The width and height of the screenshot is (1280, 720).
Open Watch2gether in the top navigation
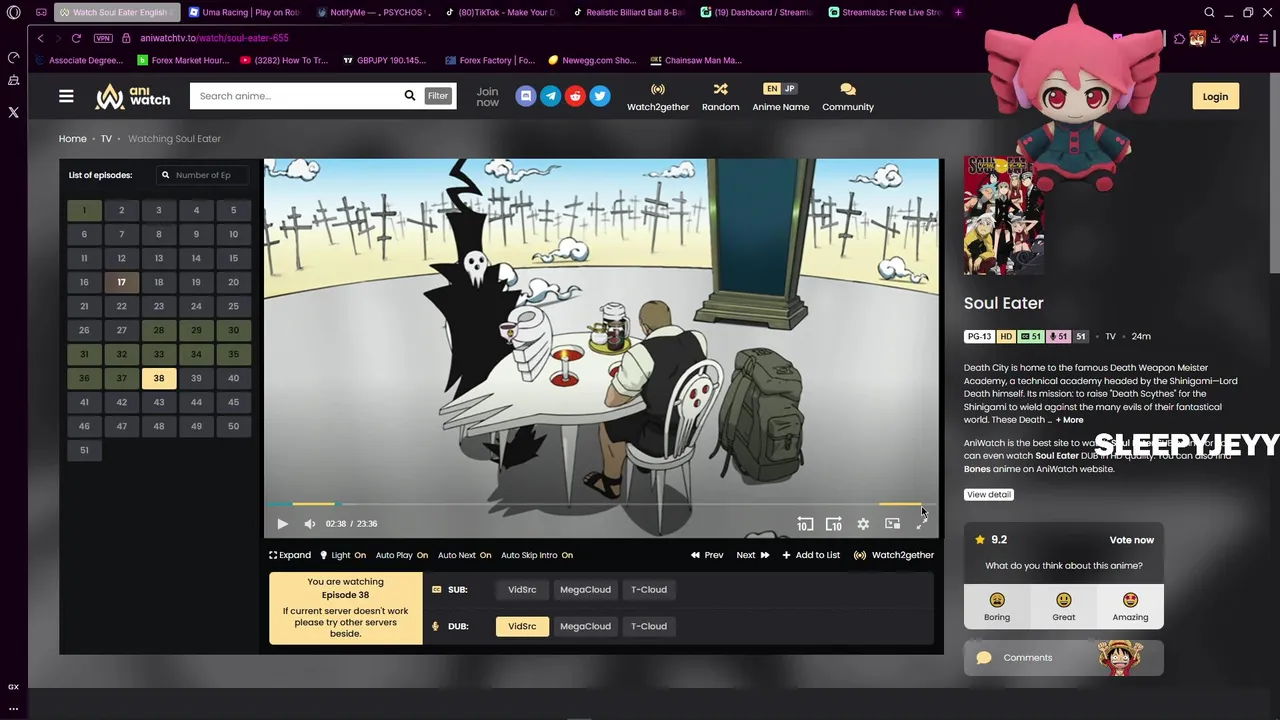pyautogui.click(x=658, y=97)
